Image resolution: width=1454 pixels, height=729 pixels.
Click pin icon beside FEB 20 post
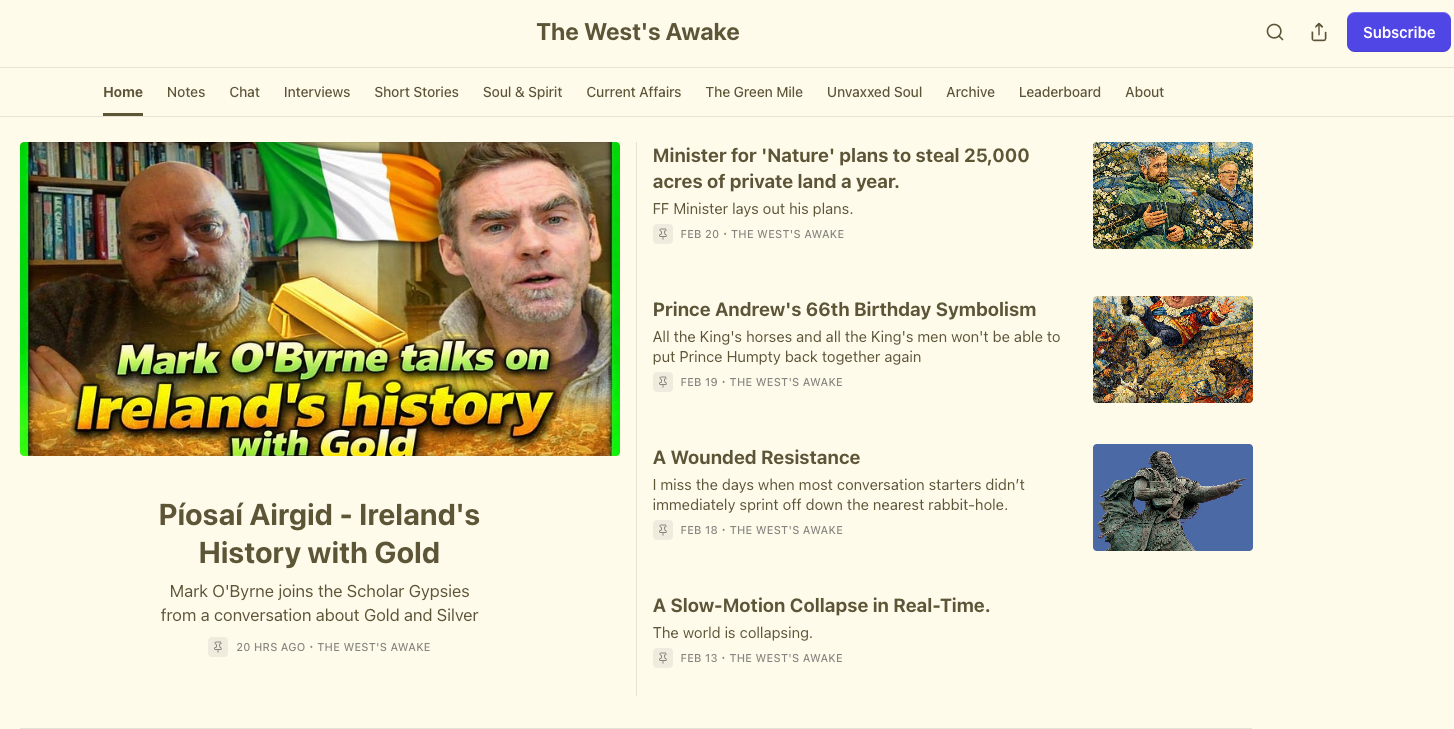(663, 234)
